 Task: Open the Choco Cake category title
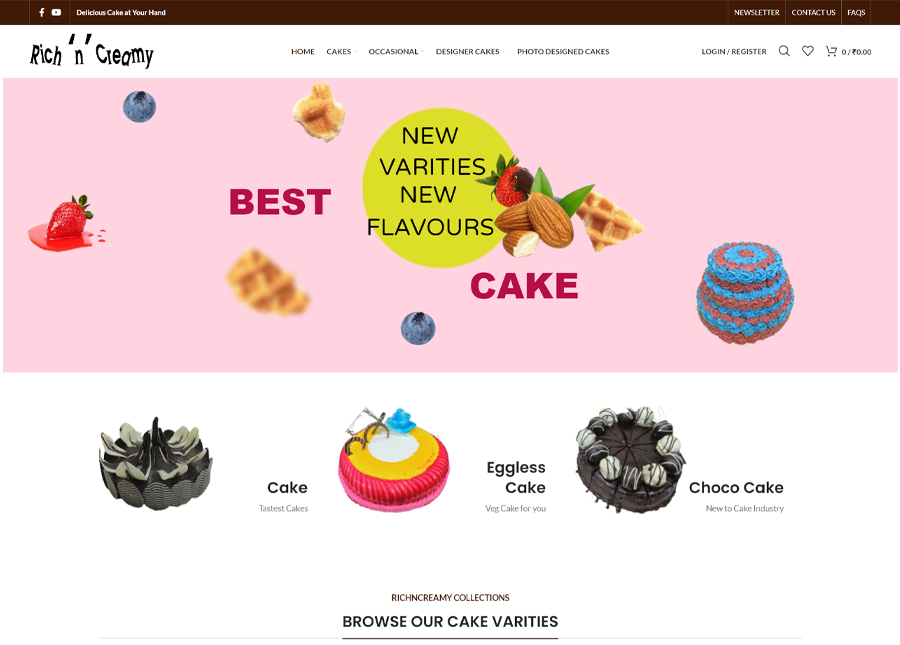coord(736,488)
